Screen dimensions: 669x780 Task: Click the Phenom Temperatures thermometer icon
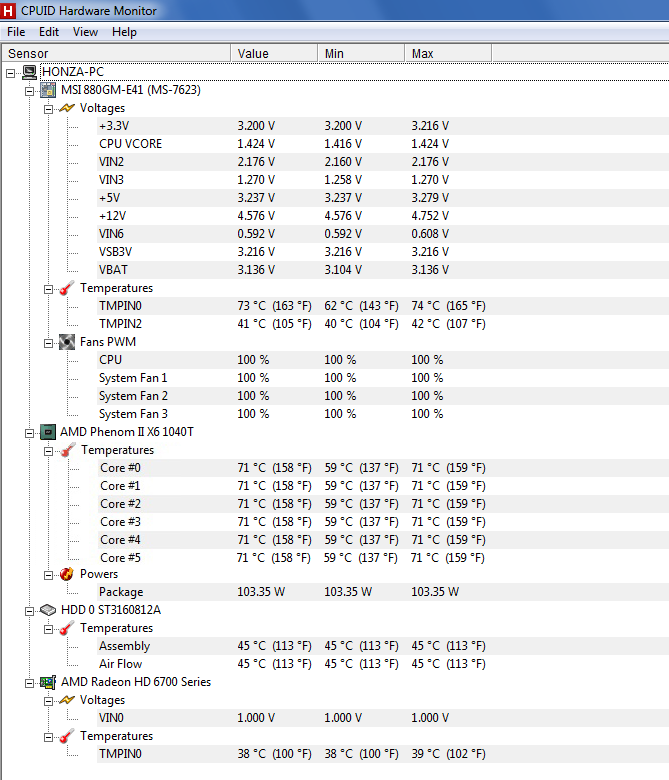point(68,450)
